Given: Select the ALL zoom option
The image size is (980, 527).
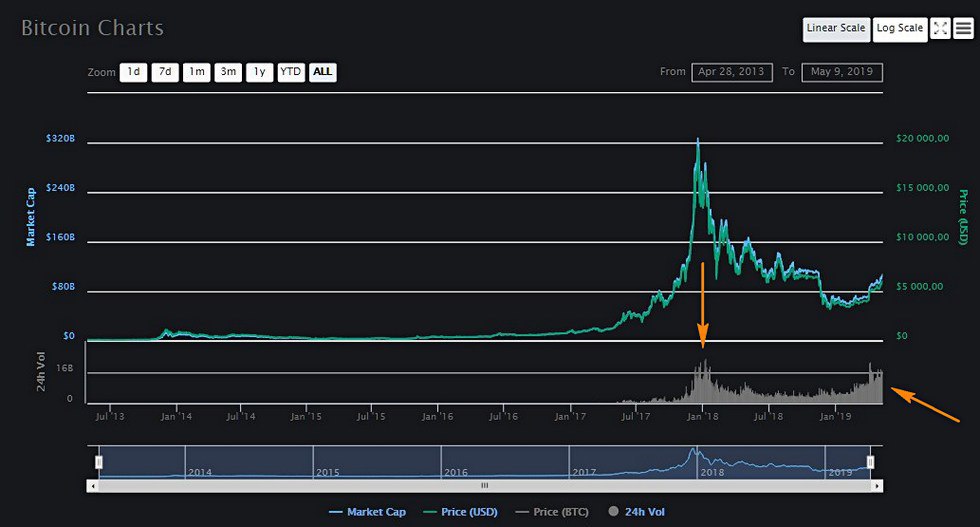Looking at the screenshot, I should (x=322, y=72).
